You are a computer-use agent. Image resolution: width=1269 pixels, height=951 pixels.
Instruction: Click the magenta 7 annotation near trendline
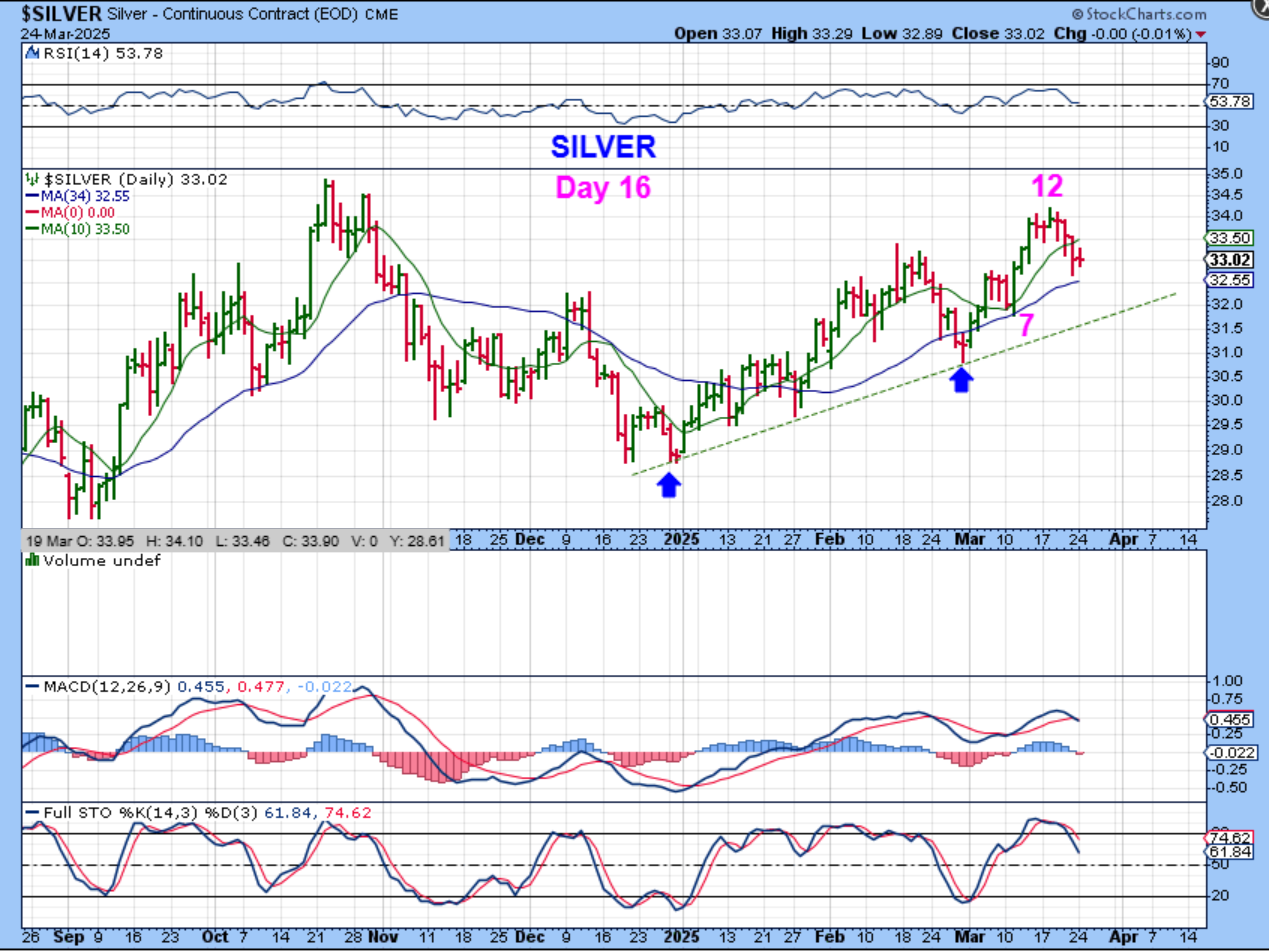pyautogui.click(x=1025, y=324)
